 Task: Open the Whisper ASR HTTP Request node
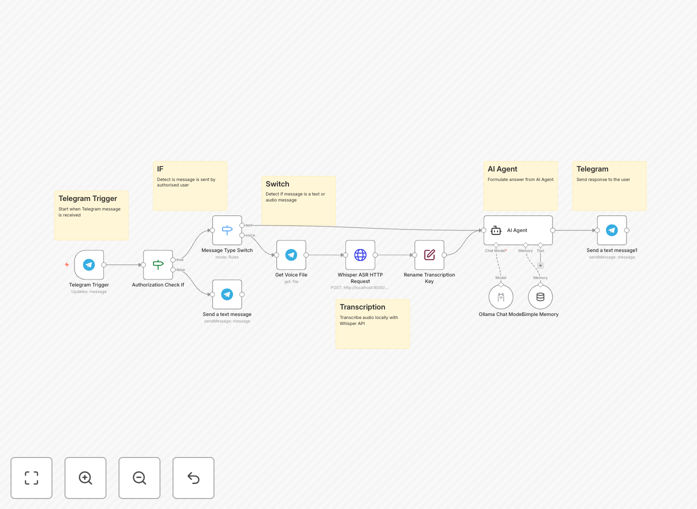(361, 255)
